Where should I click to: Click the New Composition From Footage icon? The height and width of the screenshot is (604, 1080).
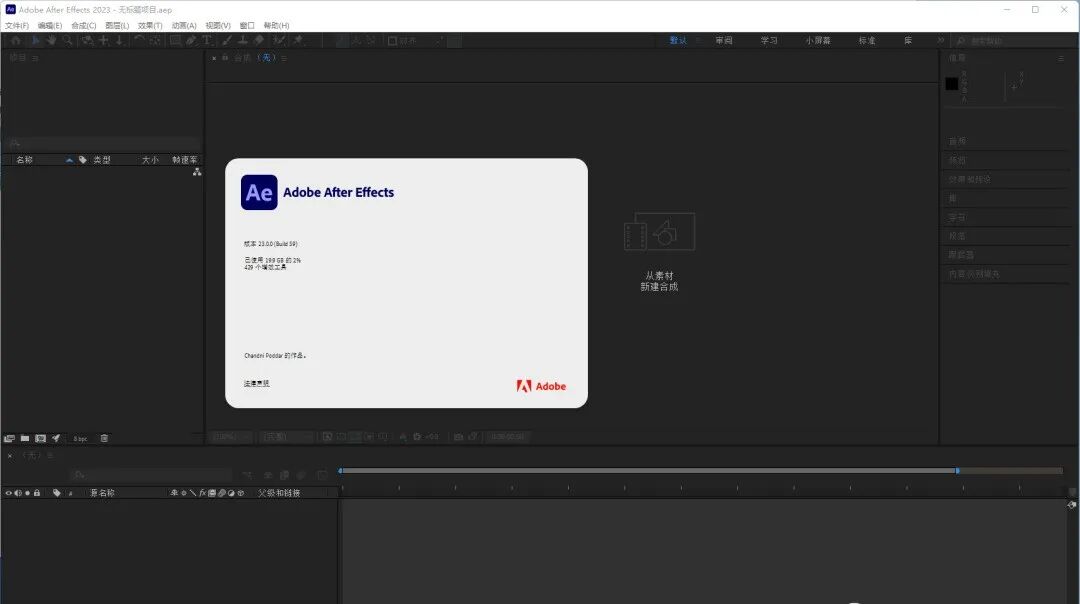pos(659,231)
